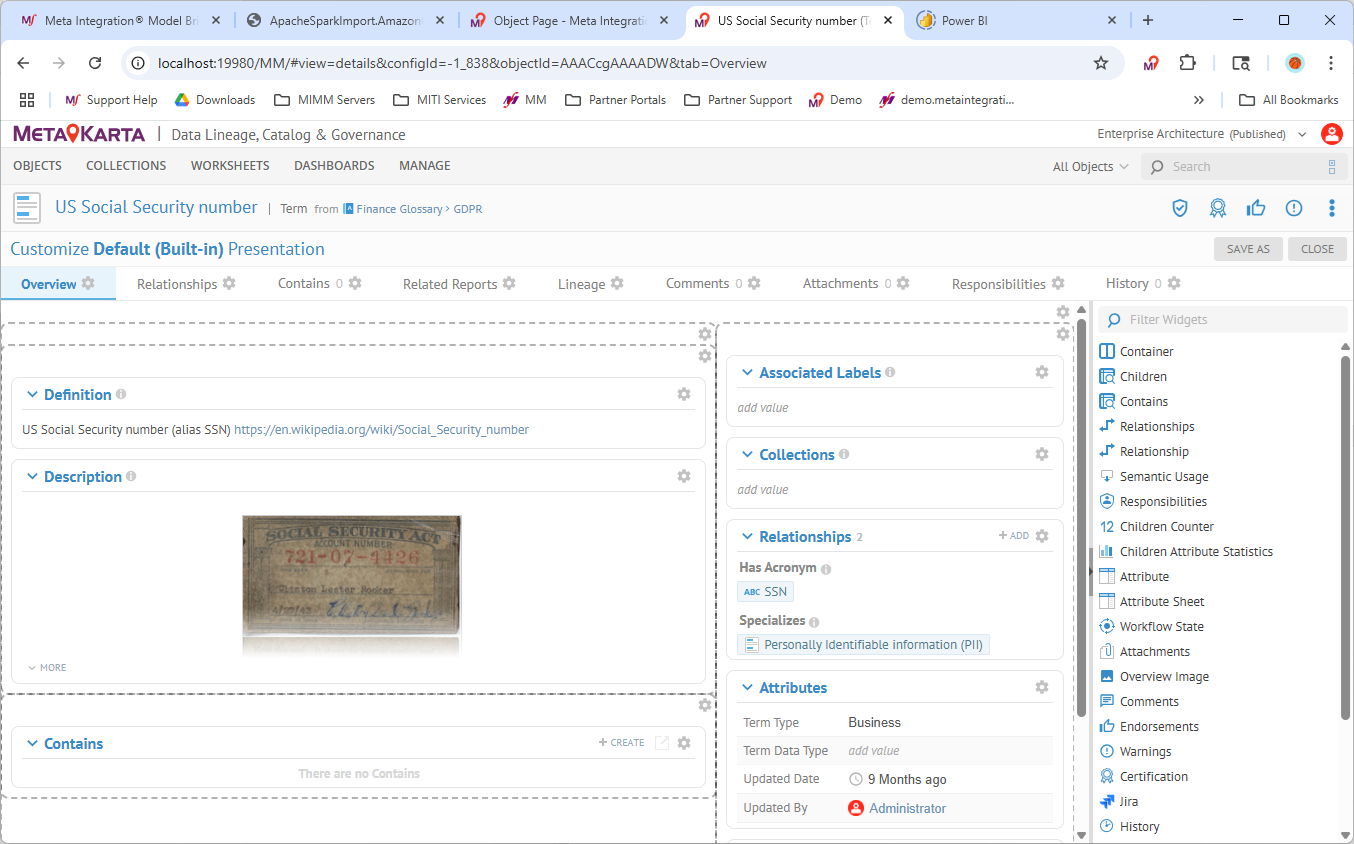This screenshot has width=1354, height=844.
Task: Collapse the Definition widget section
Action: coord(33,395)
